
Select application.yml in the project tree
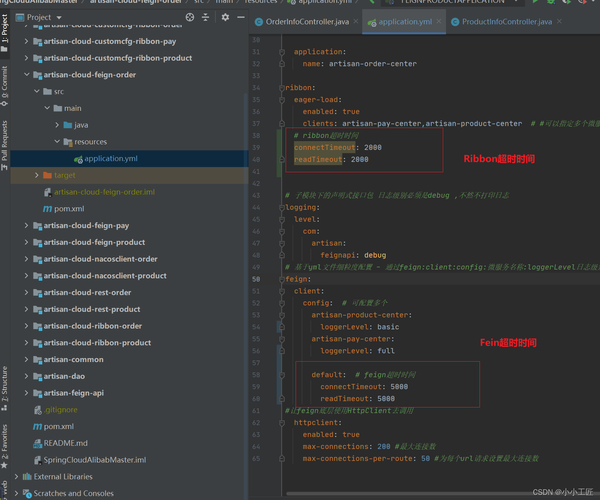tap(110, 158)
